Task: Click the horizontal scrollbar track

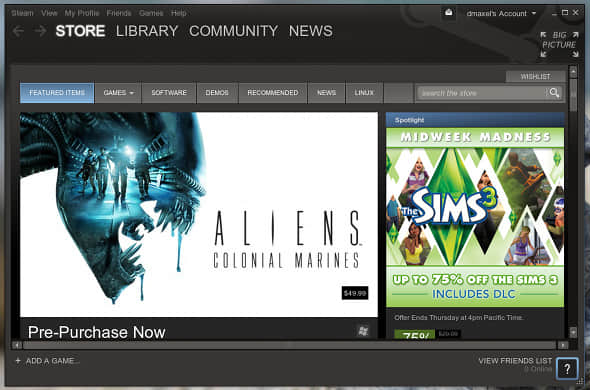Action: [289, 345]
